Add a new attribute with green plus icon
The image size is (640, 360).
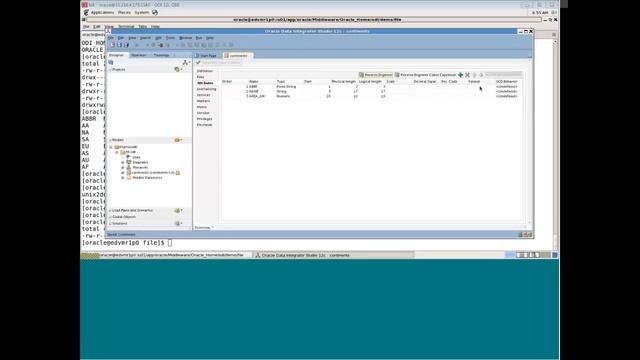[460, 75]
